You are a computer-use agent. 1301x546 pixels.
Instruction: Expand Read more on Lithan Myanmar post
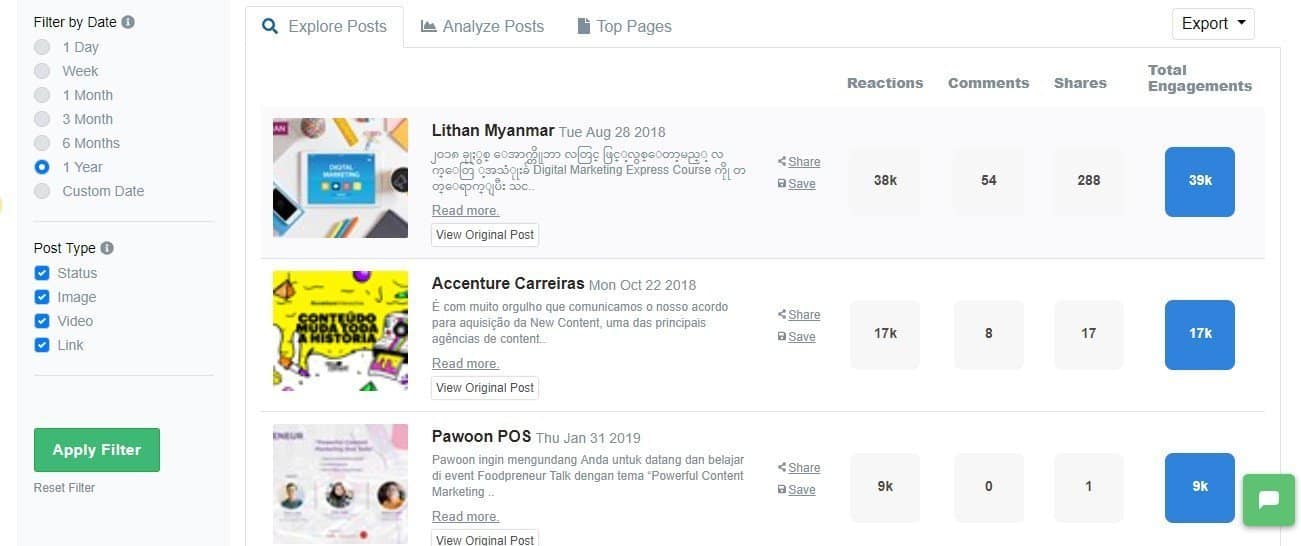pyautogui.click(x=465, y=211)
